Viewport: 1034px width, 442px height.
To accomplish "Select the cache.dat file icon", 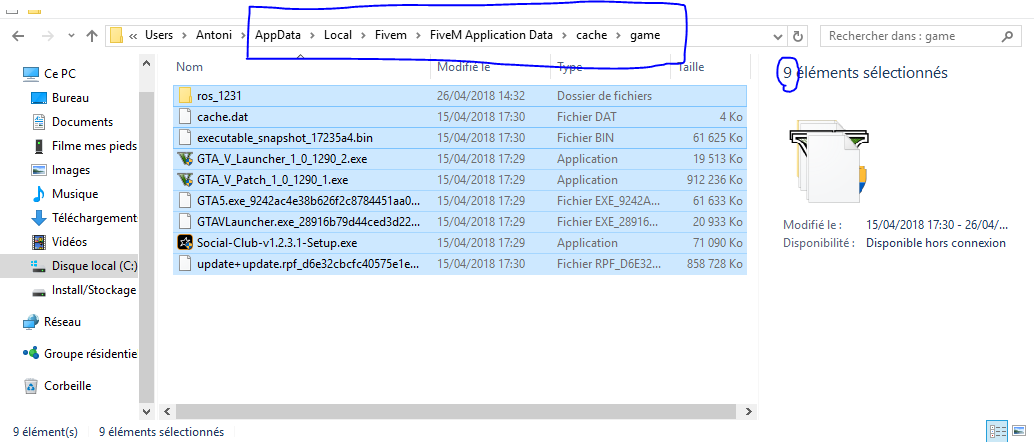I will [185, 117].
